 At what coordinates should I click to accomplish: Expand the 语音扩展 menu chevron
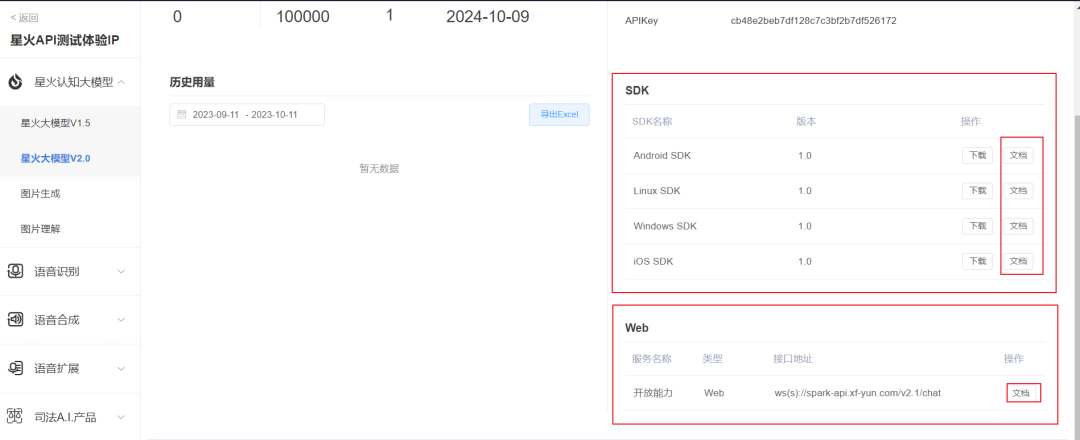pyautogui.click(x=121, y=368)
